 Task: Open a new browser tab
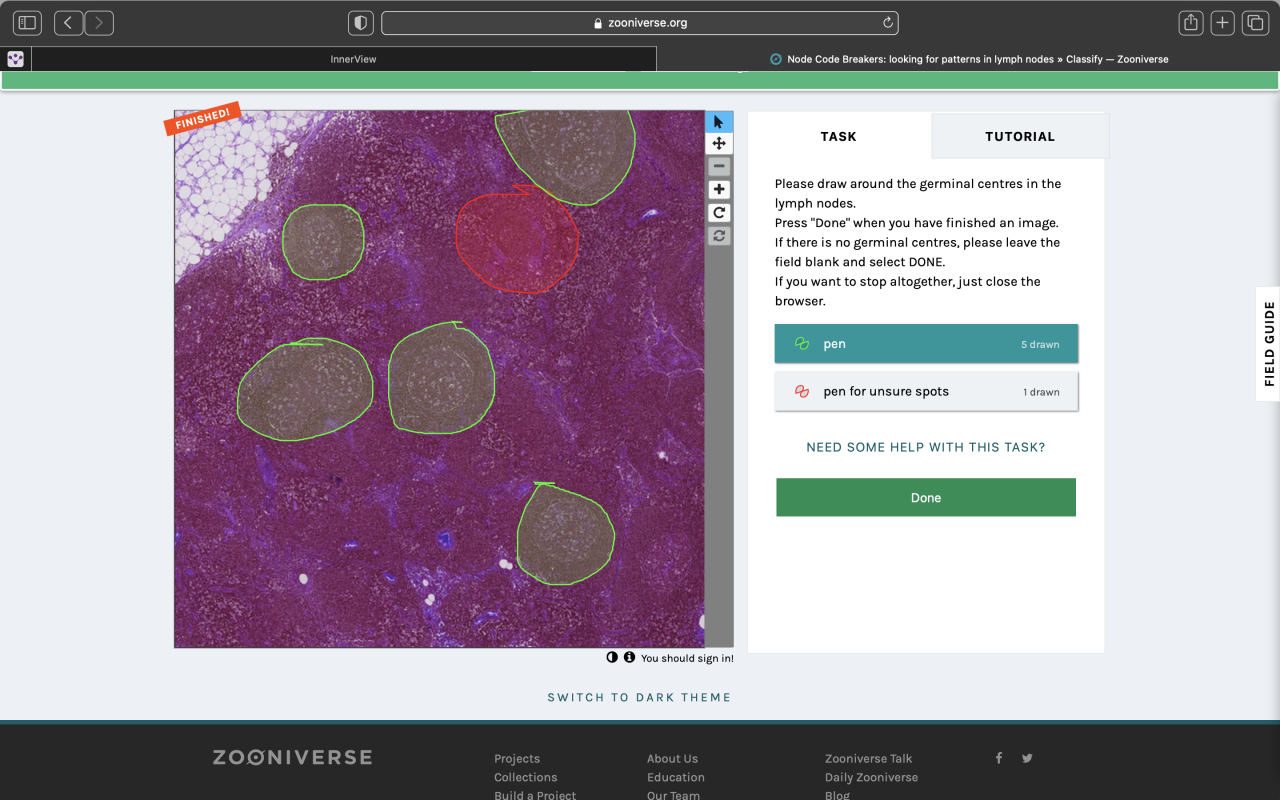pos(1222,22)
